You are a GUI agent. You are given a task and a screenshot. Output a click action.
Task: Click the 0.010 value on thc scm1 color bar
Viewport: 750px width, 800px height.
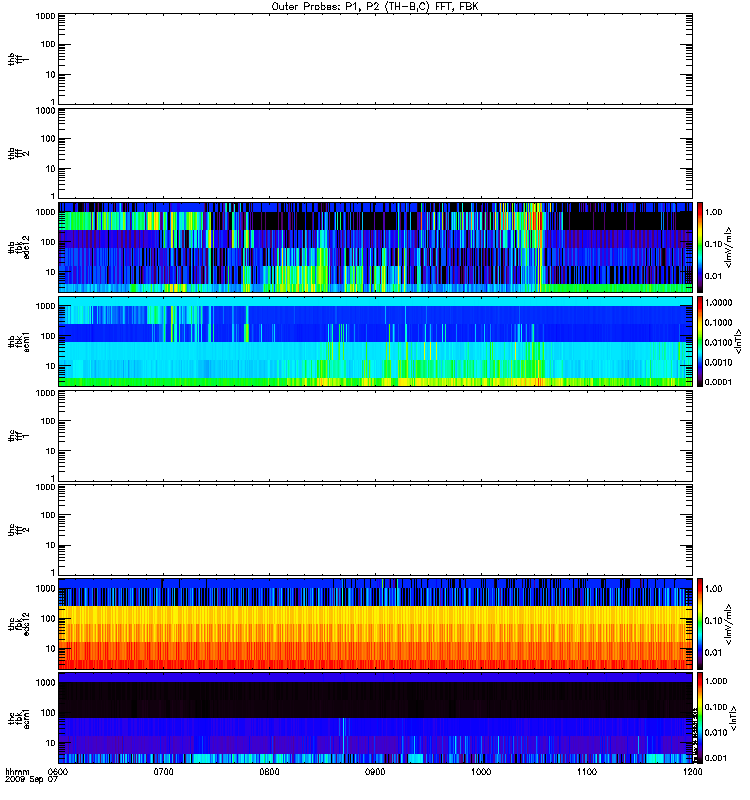716,733
